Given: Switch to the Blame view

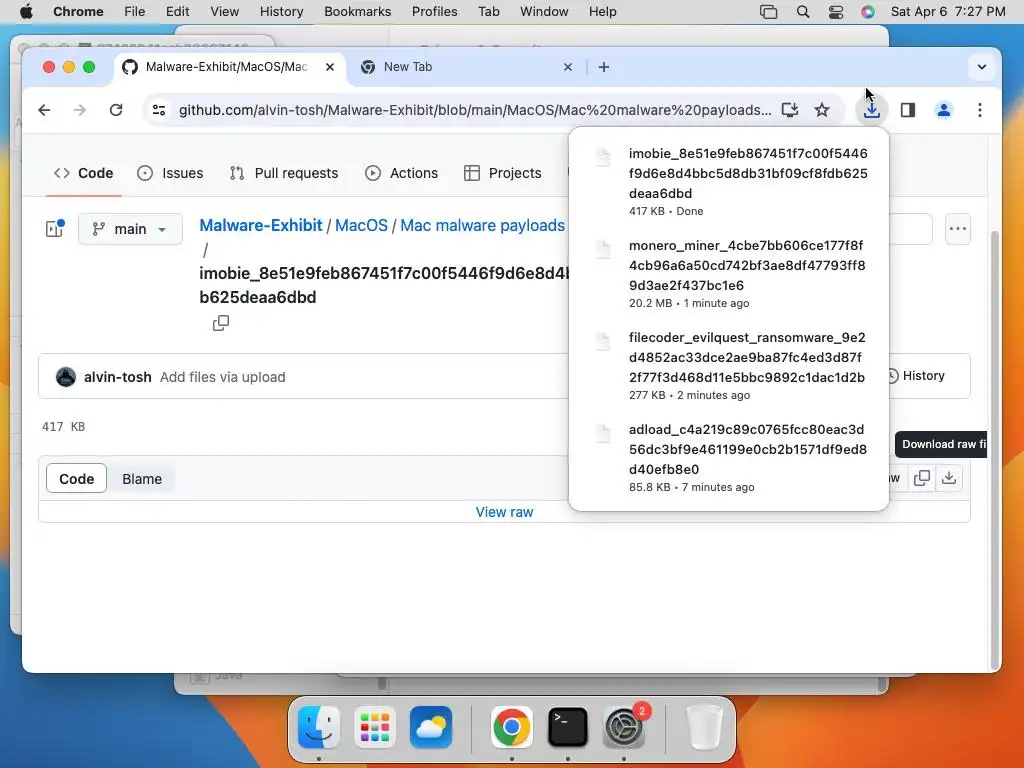Looking at the screenshot, I should [142, 479].
